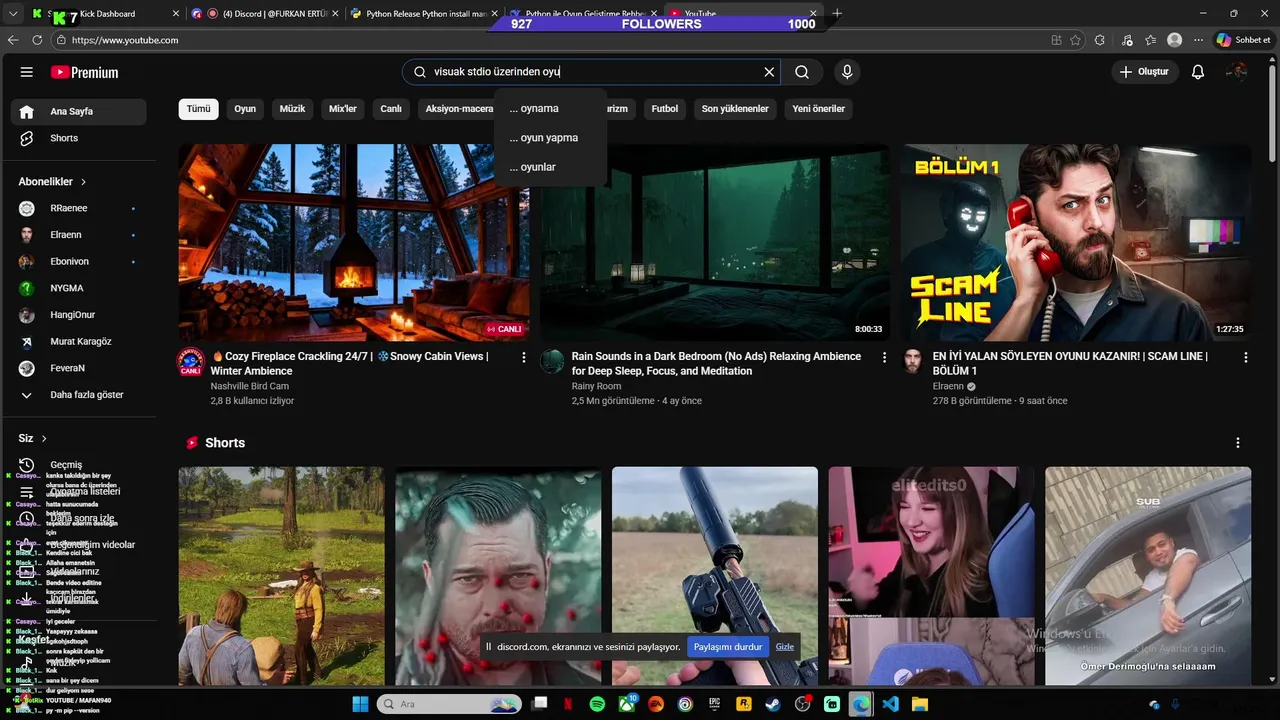
Task: Open Copilot Sohbet et button
Action: 1243,40
